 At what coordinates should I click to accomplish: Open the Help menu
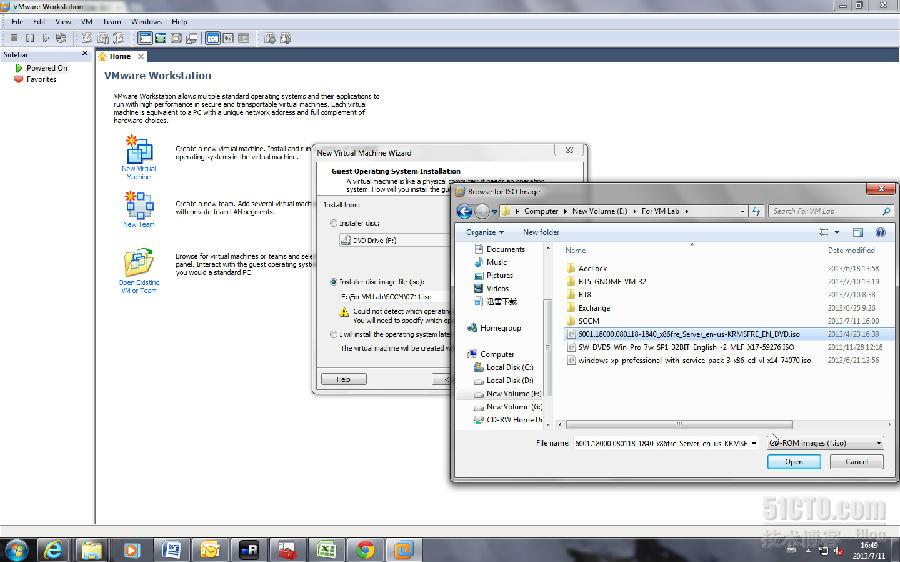[179, 22]
